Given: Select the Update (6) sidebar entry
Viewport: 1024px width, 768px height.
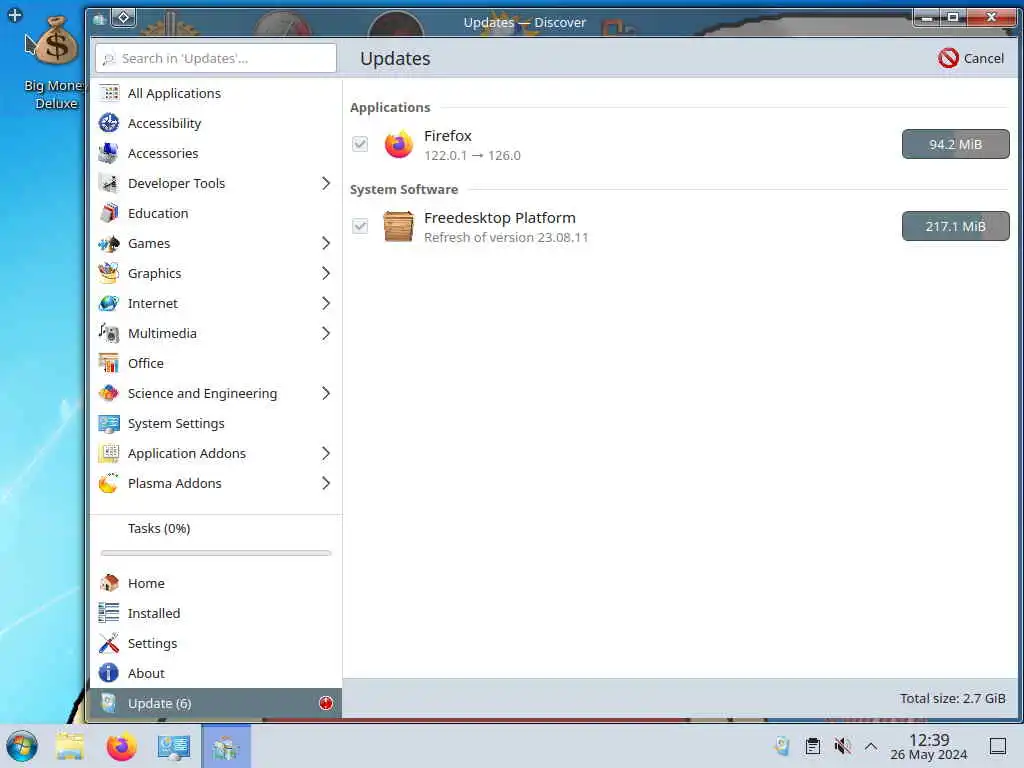Looking at the screenshot, I should point(216,703).
